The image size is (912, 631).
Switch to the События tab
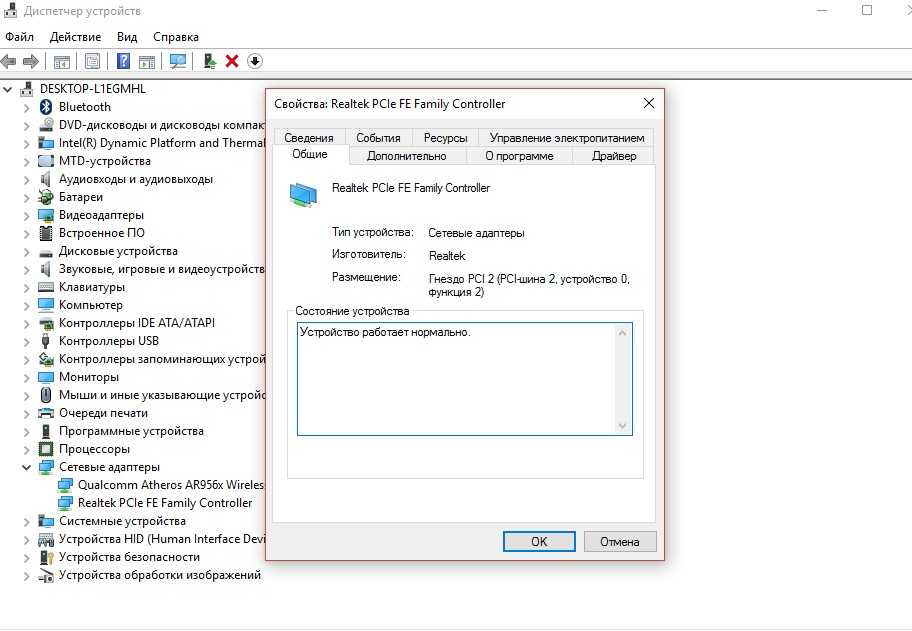(378, 138)
